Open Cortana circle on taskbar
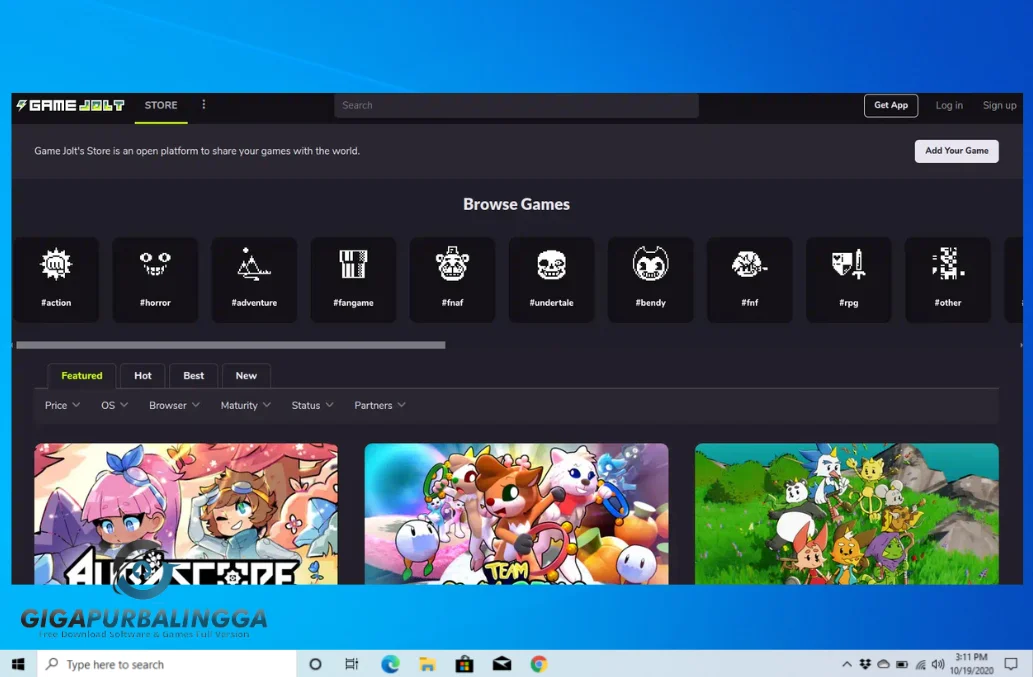1033x677 pixels. (x=316, y=664)
